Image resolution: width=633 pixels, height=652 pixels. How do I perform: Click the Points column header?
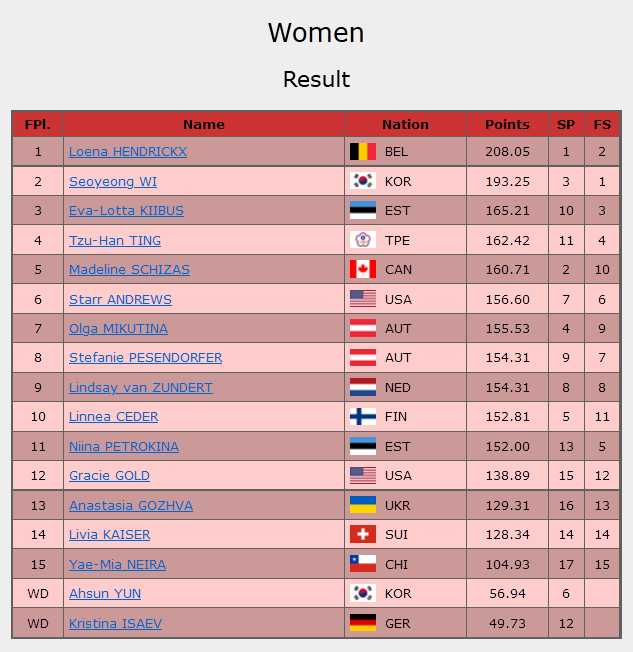coord(507,124)
